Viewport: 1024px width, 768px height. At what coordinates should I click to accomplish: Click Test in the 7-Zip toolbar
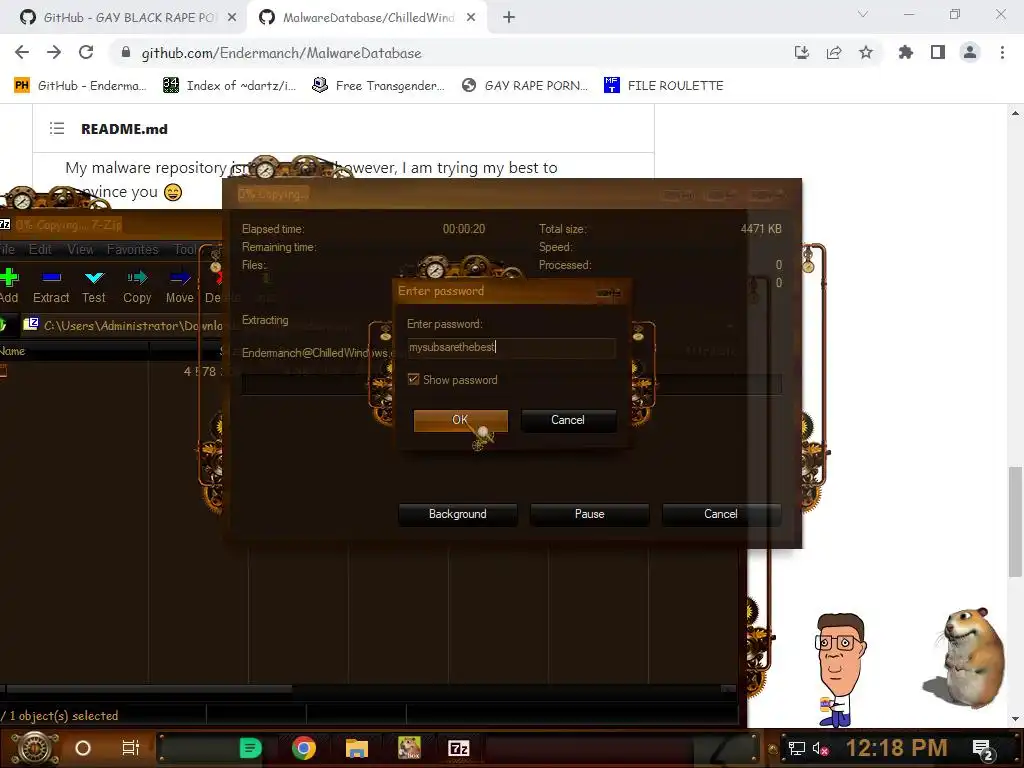(x=94, y=287)
